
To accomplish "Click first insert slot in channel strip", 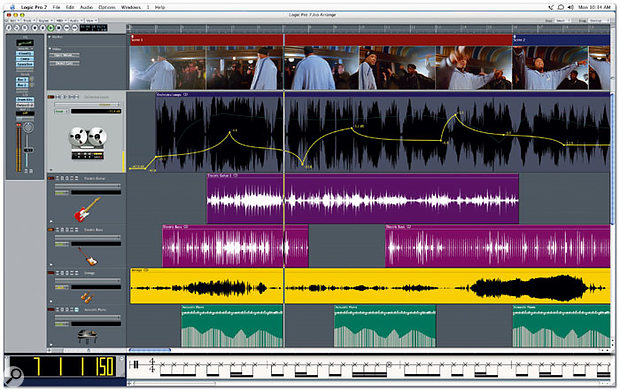I will click(25, 54).
